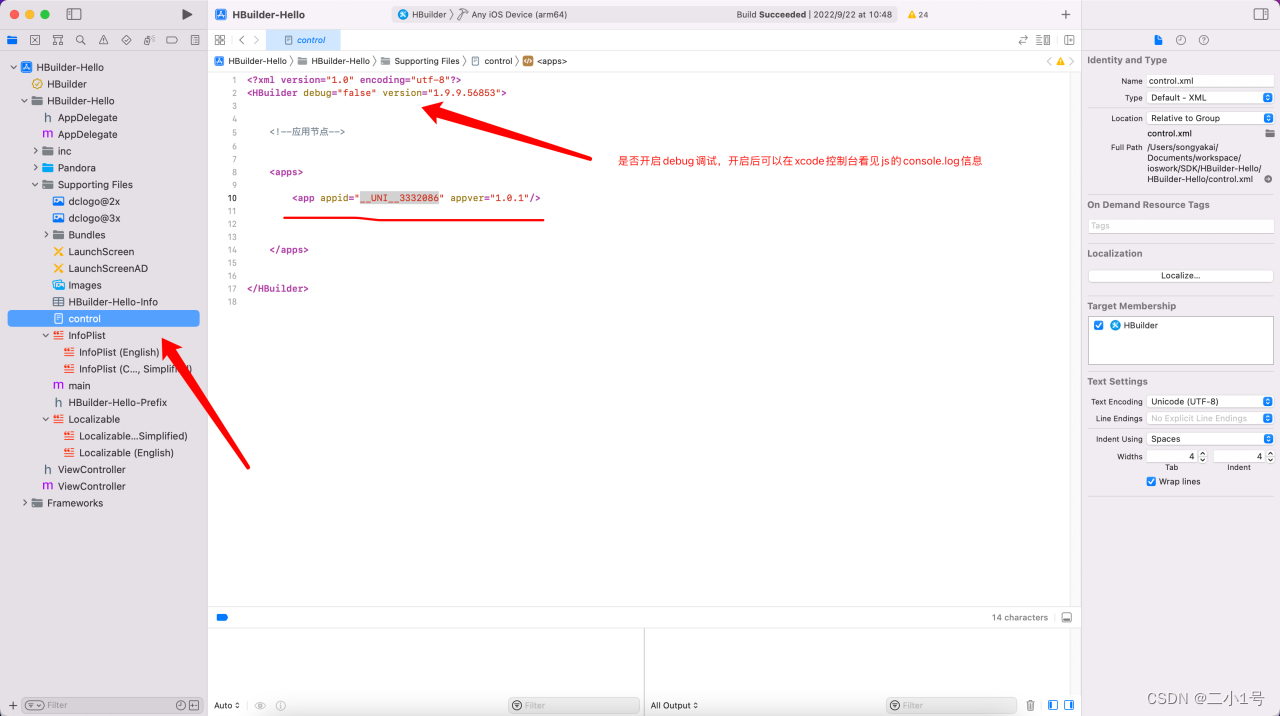The height and width of the screenshot is (716, 1280).
Task: Open the debug navigator
Action: pyautogui.click(x=149, y=40)
